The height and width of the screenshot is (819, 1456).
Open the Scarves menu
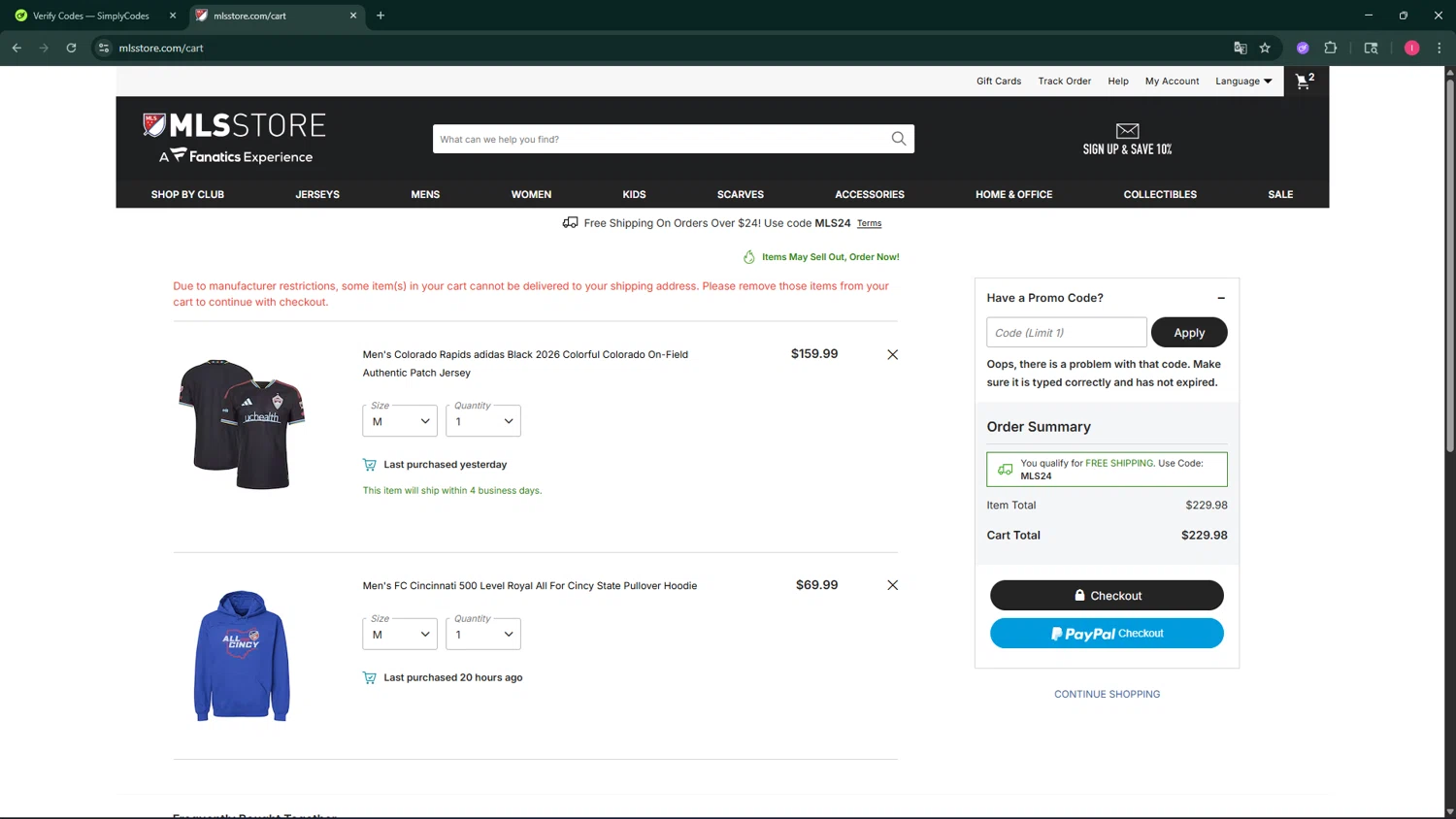pos(741,194)
